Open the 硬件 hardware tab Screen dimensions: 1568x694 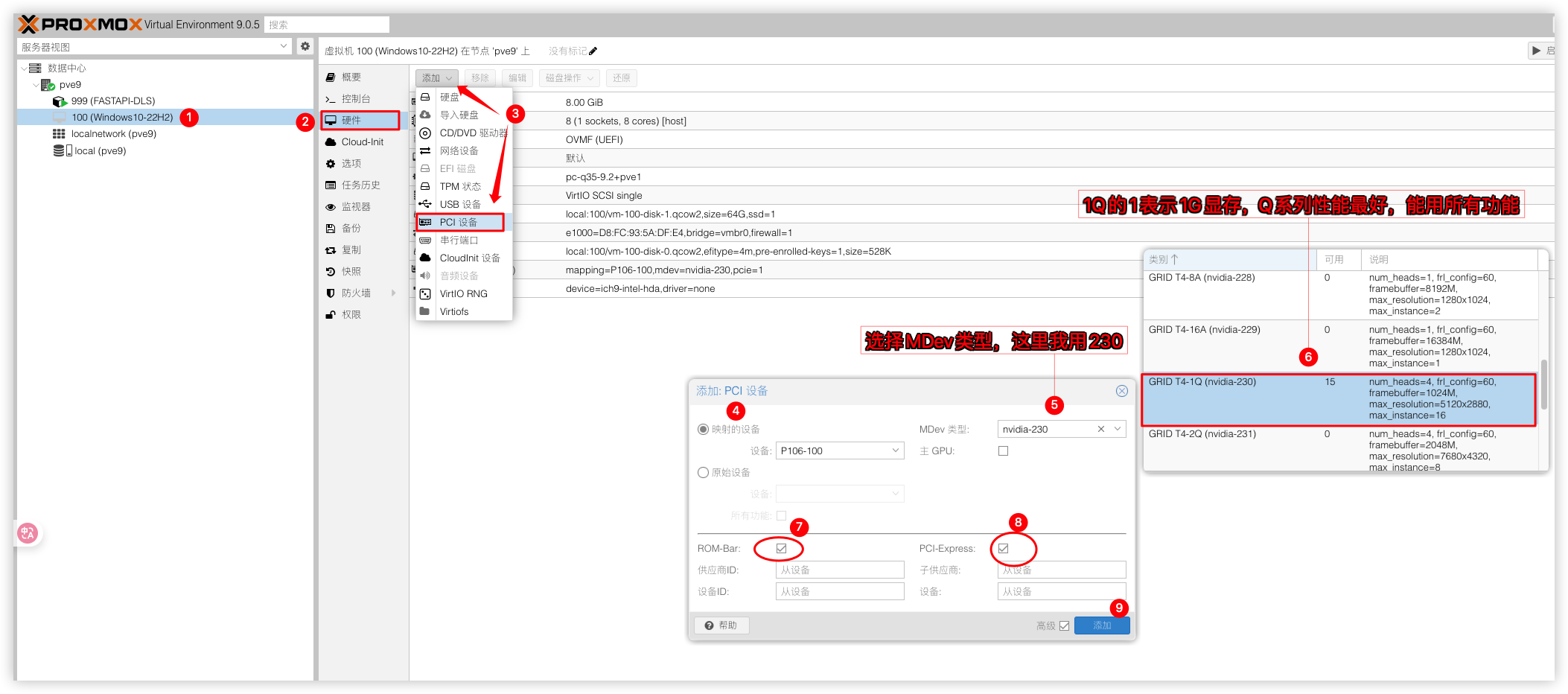(360, 120)
